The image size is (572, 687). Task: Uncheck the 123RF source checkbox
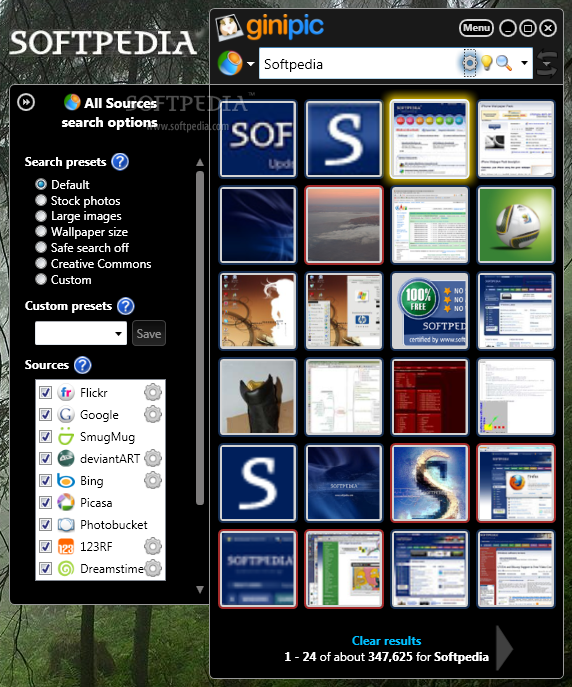point(46,546)
